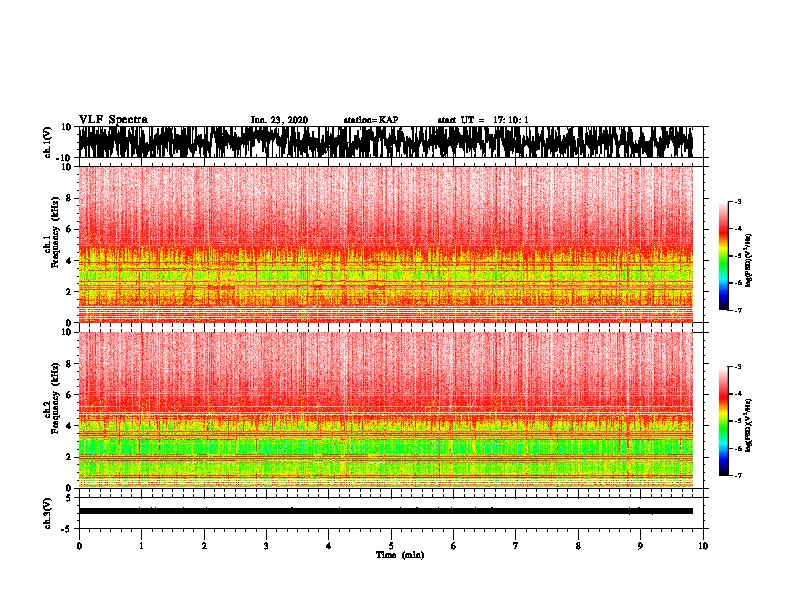The height and width of the screenshot is (612, 792).
Task: Click the "Jan. 23, 2020" date label
Action: (279, 120)
